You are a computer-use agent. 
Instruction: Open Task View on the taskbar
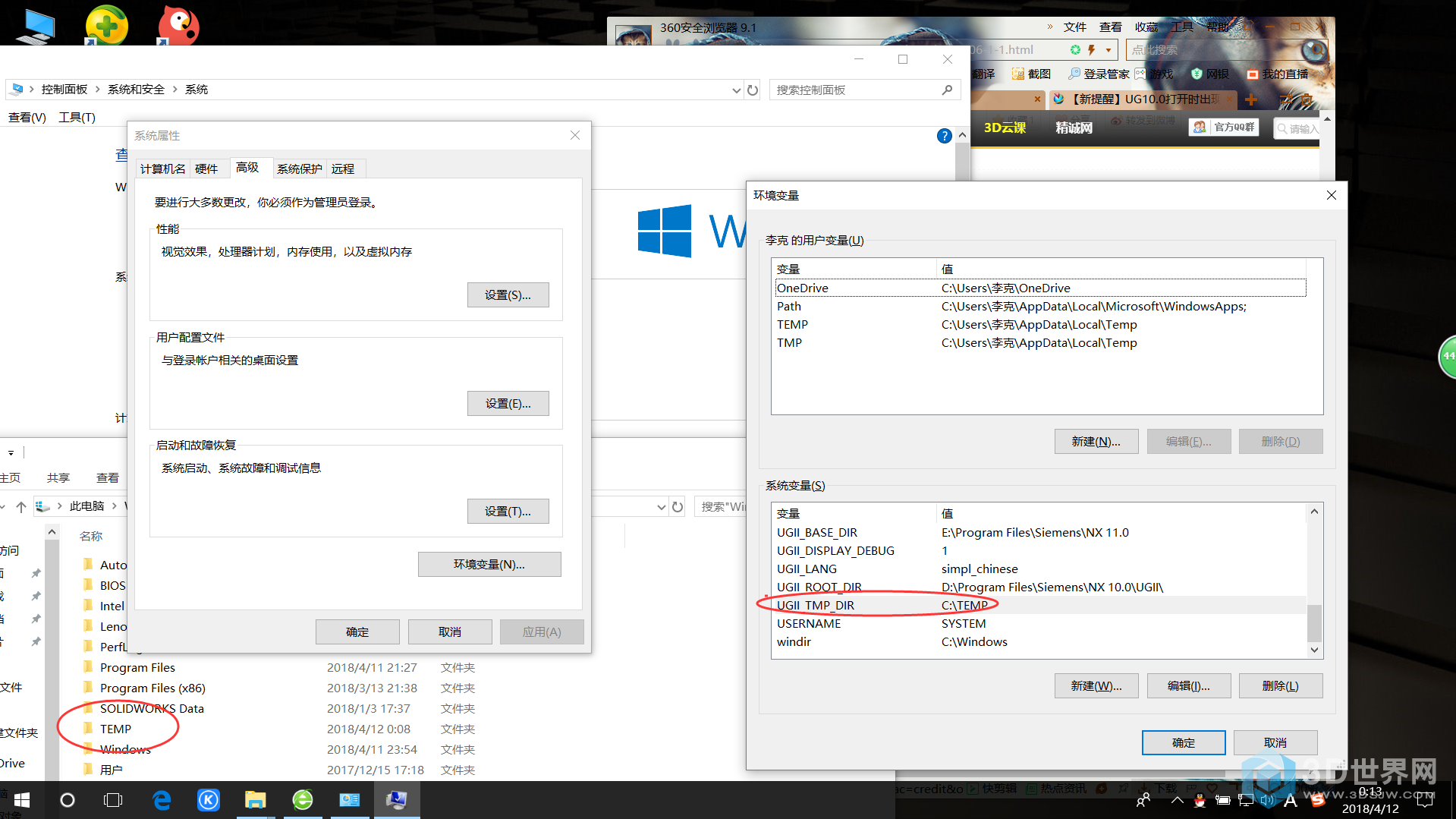[113, 800]
